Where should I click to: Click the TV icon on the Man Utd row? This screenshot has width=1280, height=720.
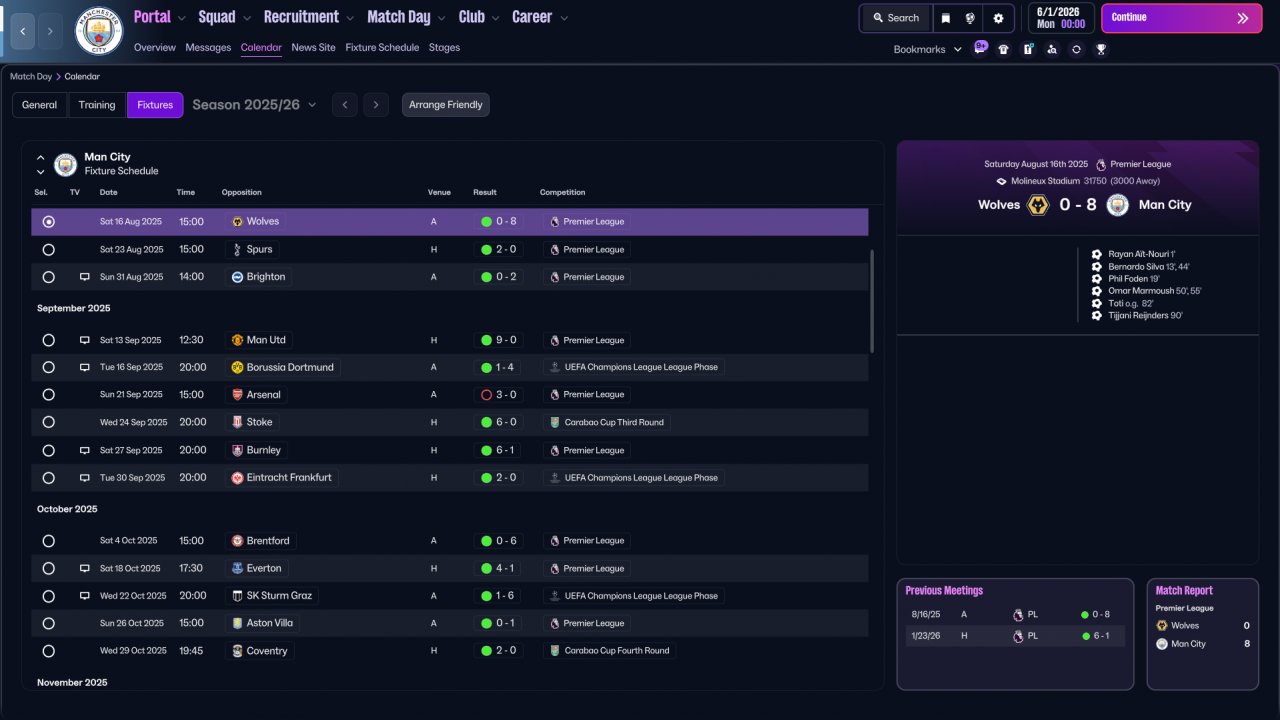point(85,340)
